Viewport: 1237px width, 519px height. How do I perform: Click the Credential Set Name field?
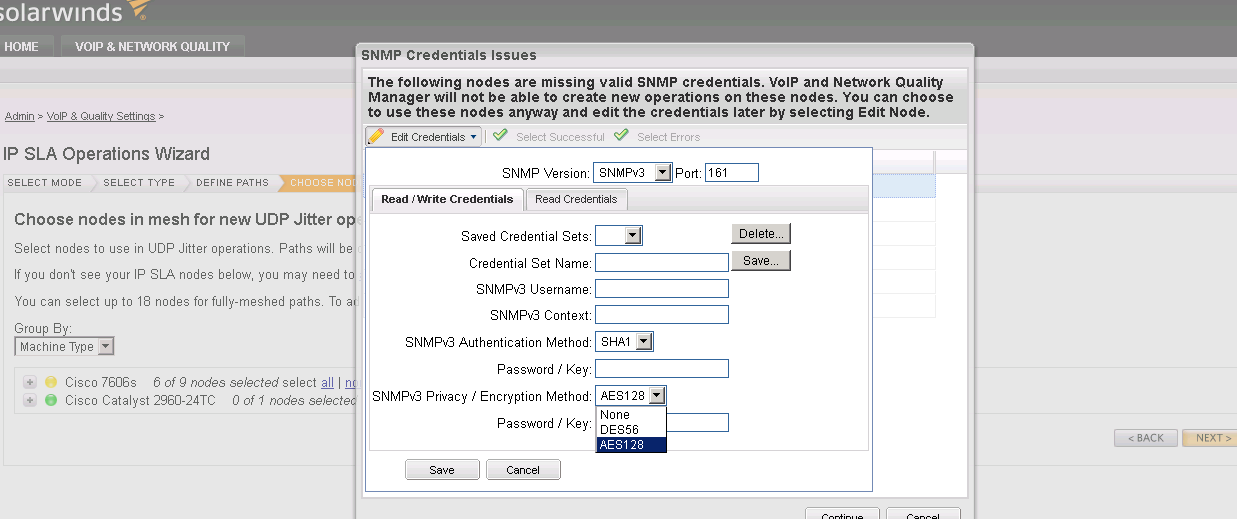[x=662, y=262]
